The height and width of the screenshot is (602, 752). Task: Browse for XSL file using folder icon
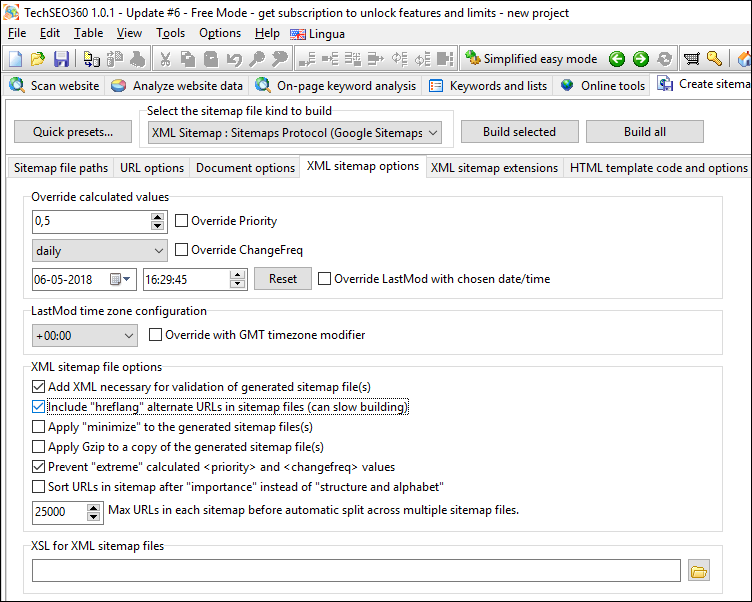click(699, 571)
